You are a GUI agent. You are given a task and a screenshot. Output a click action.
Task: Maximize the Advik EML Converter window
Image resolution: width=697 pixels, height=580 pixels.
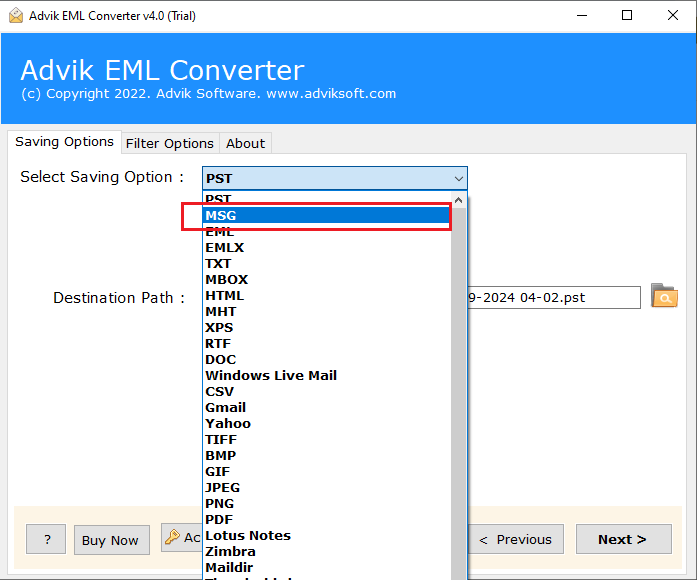[627, 16]
